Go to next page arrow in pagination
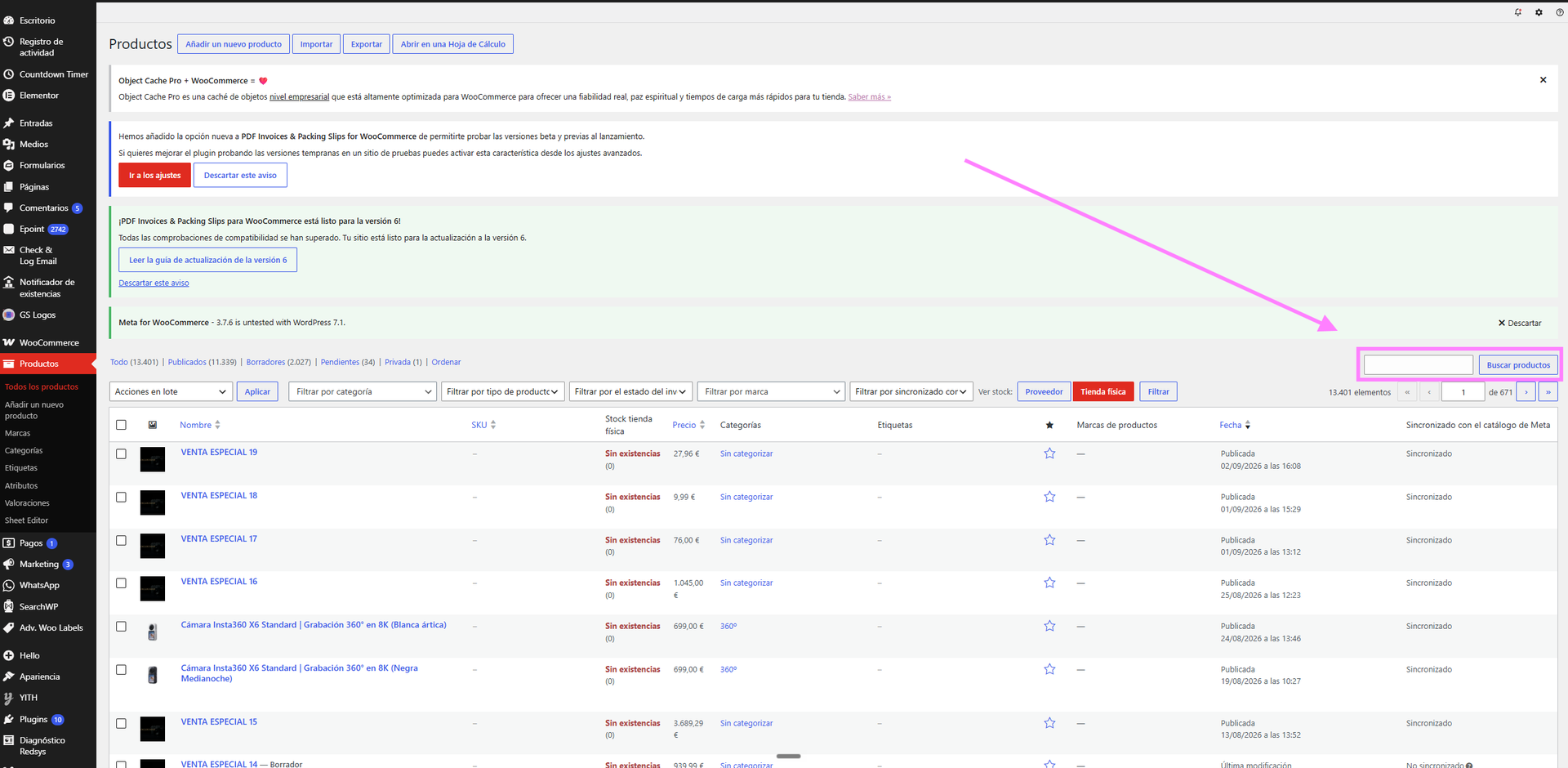The width and height of the screenshot is (1568, 768). click(1526, 392)
